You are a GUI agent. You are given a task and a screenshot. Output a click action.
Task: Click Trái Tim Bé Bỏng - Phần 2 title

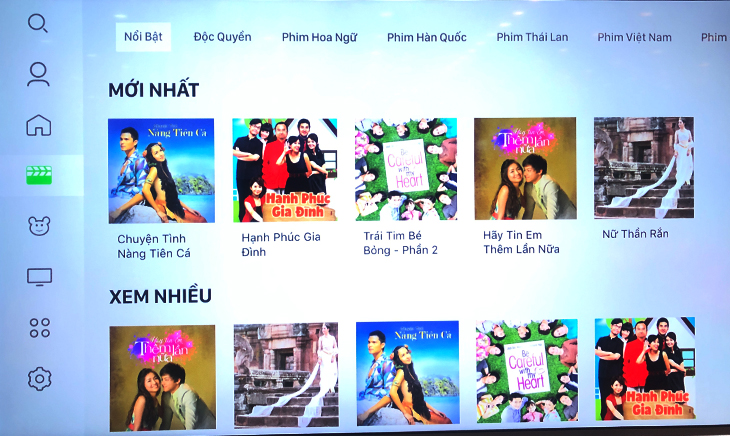pyautogui.click(x=400, y=243)
